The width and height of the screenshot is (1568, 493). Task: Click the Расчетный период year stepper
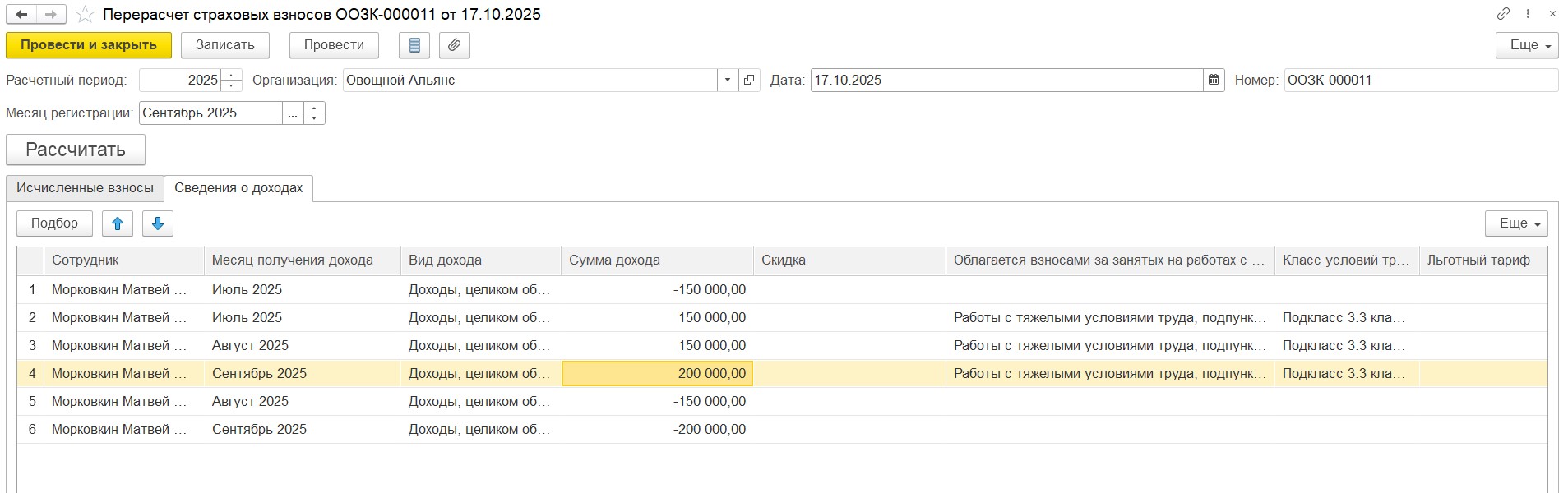tap(232, 81)
